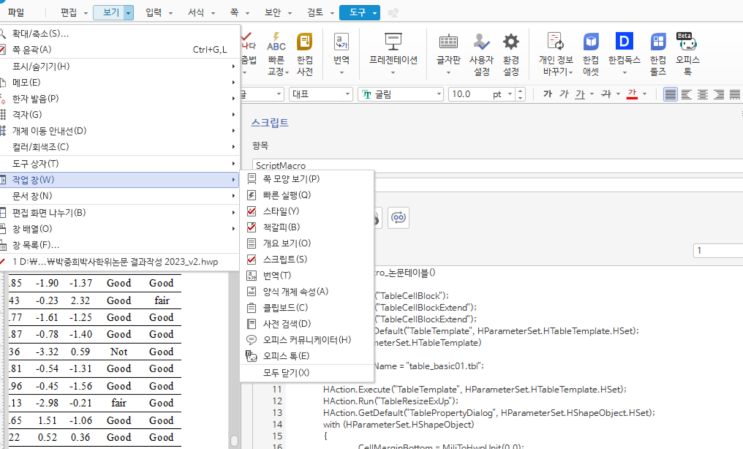The width and height of the screenshot is (743, 449).
Task: Toggle 책갈피(B) task pane
Action: tap(307, 227)
